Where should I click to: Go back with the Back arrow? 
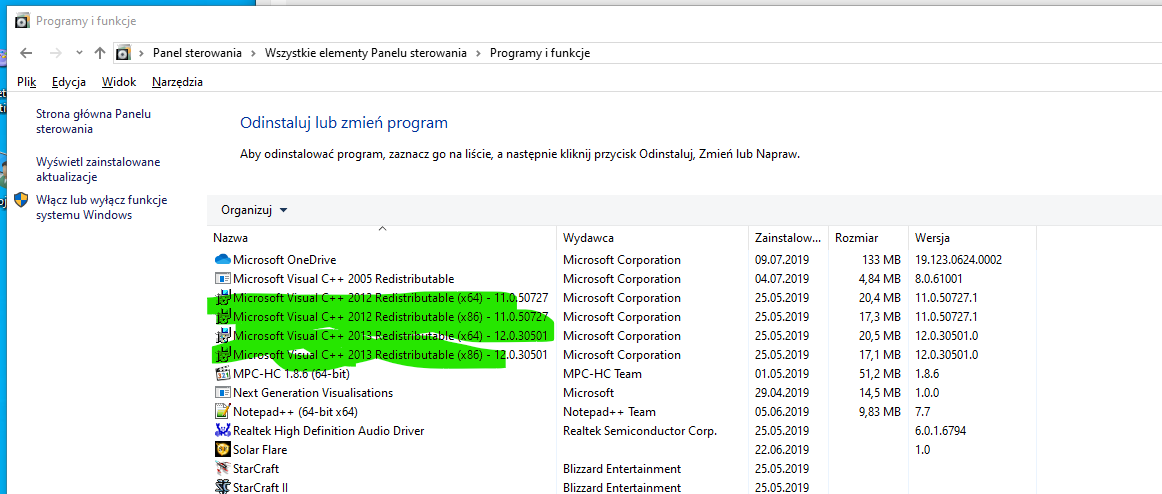point(26,53)
